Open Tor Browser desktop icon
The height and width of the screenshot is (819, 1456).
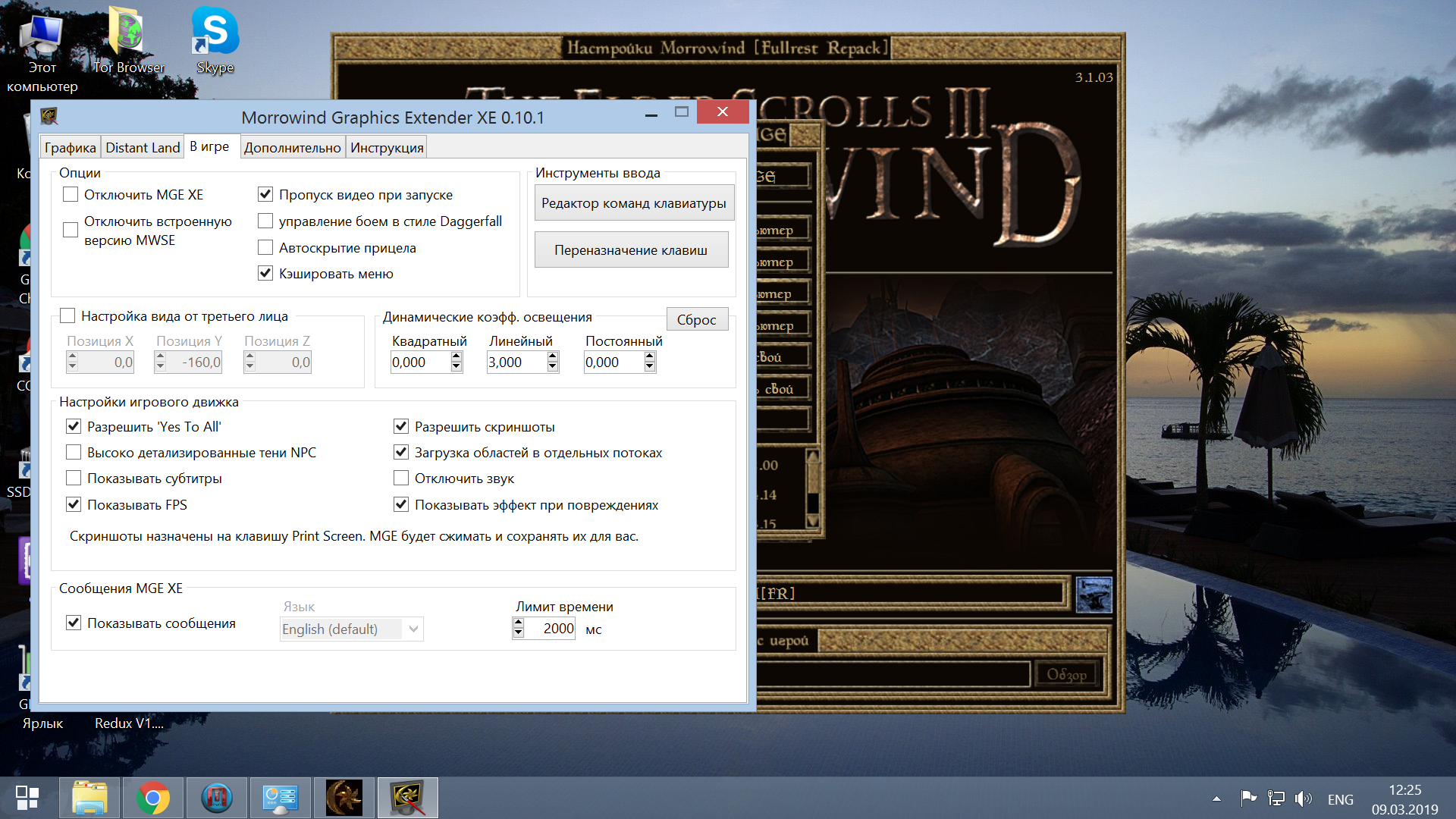pyautogui.click(x=129, y=42)
